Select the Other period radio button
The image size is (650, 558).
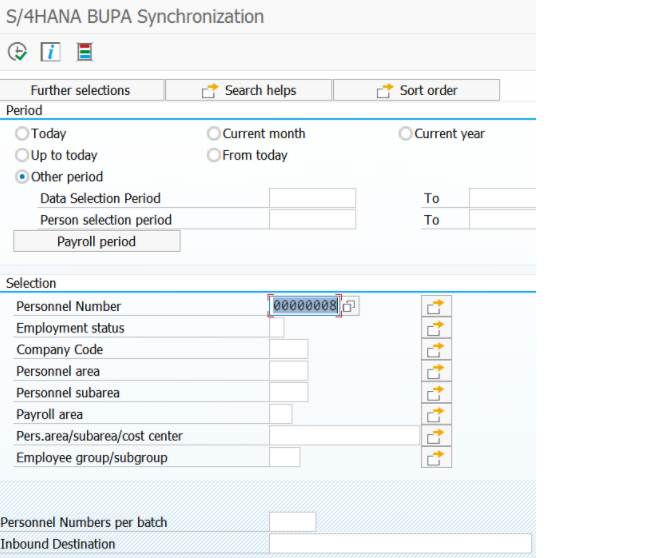[22, 177]
